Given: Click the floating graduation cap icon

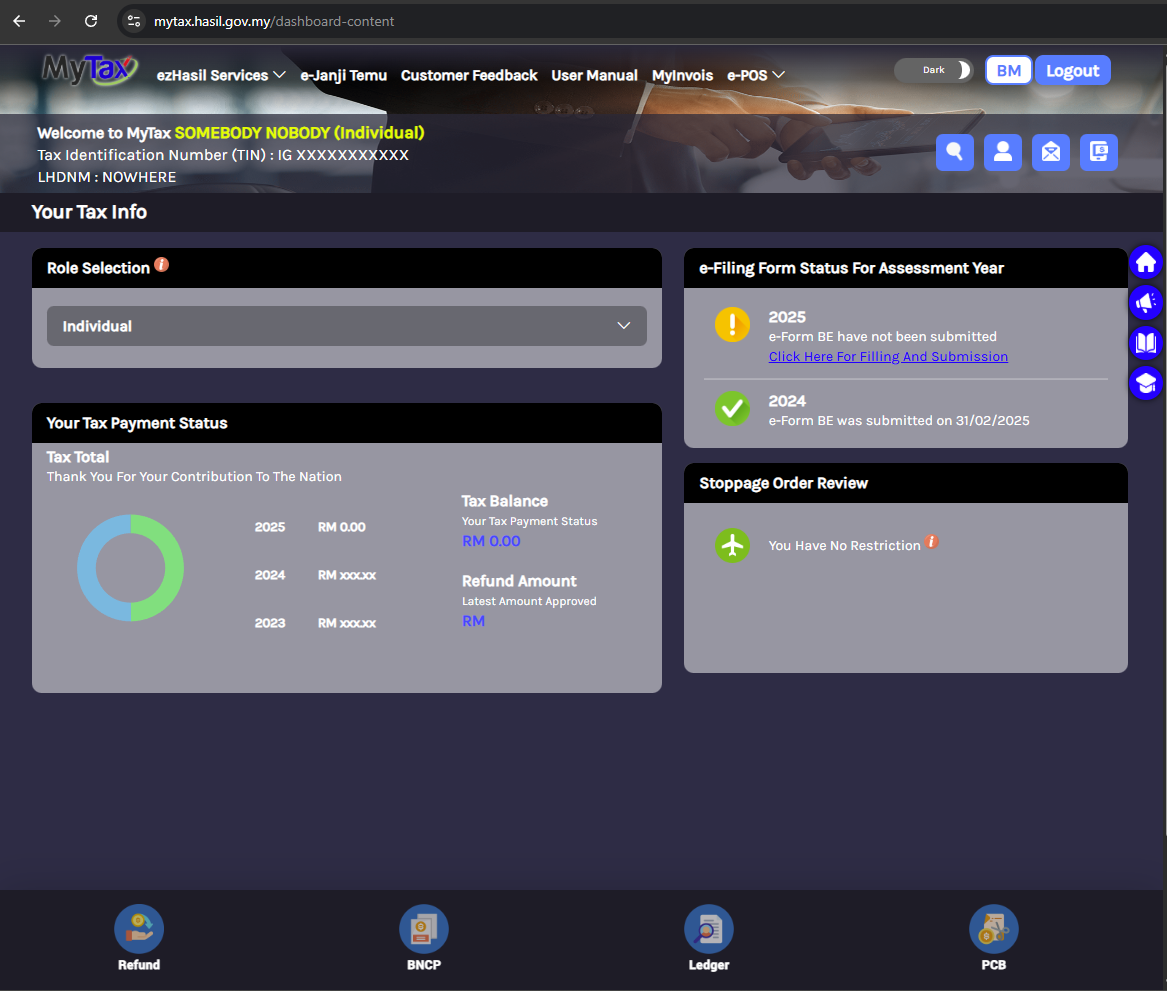Looking at the screenshot, I should click(1146, 383).
